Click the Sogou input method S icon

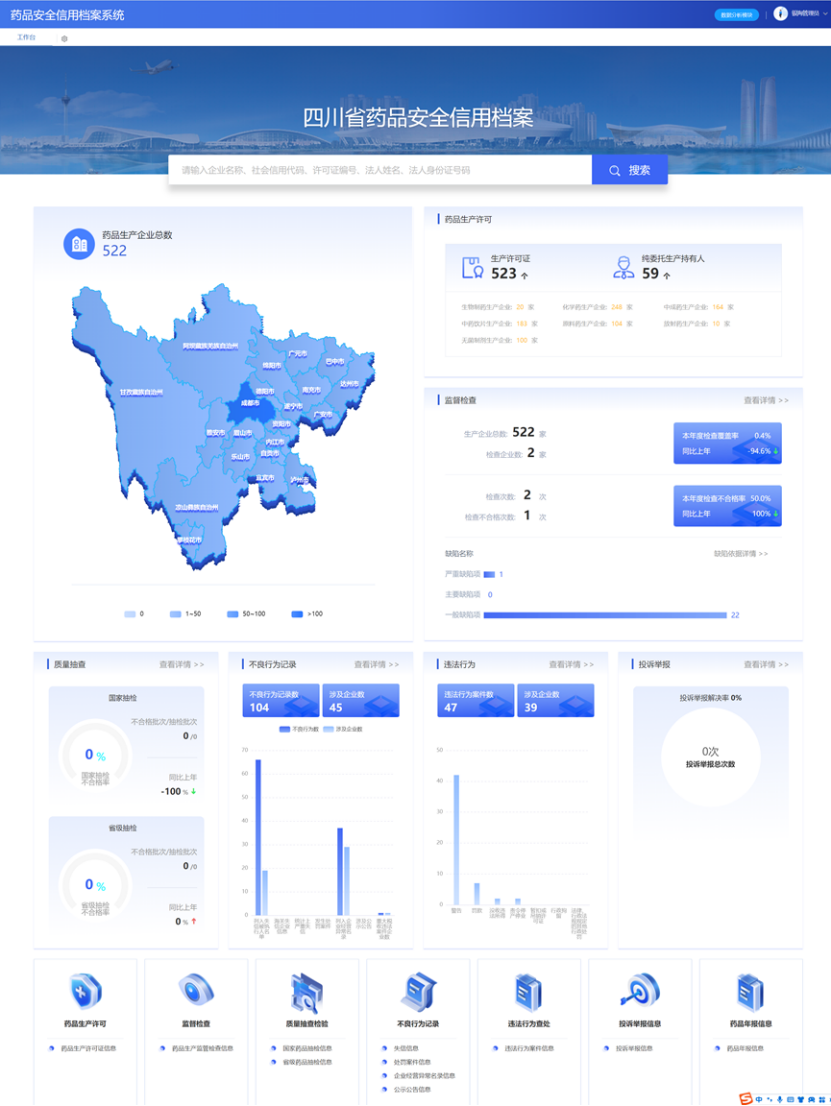pos(745,1098)
